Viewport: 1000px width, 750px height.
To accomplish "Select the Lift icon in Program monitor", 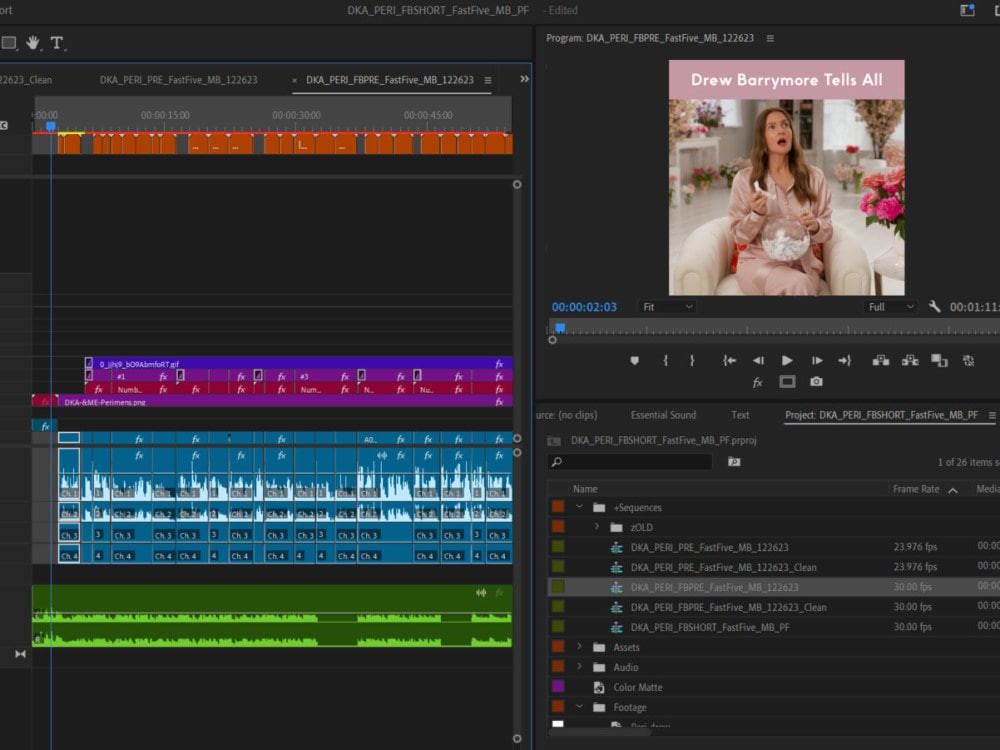I will (880, 360).
